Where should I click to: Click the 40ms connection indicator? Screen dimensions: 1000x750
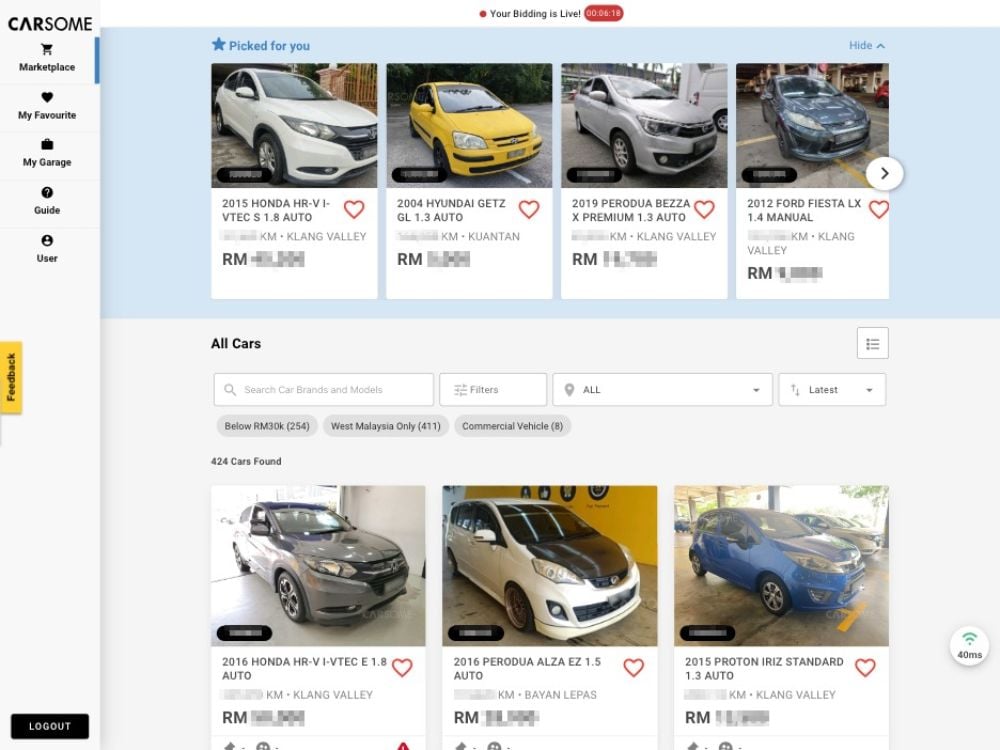coord(968,645)
